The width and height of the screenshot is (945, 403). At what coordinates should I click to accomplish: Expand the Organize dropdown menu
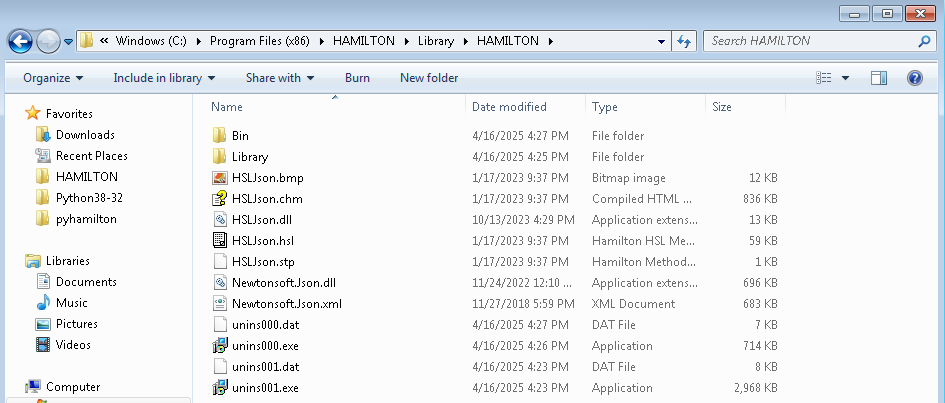pos(53,78)
